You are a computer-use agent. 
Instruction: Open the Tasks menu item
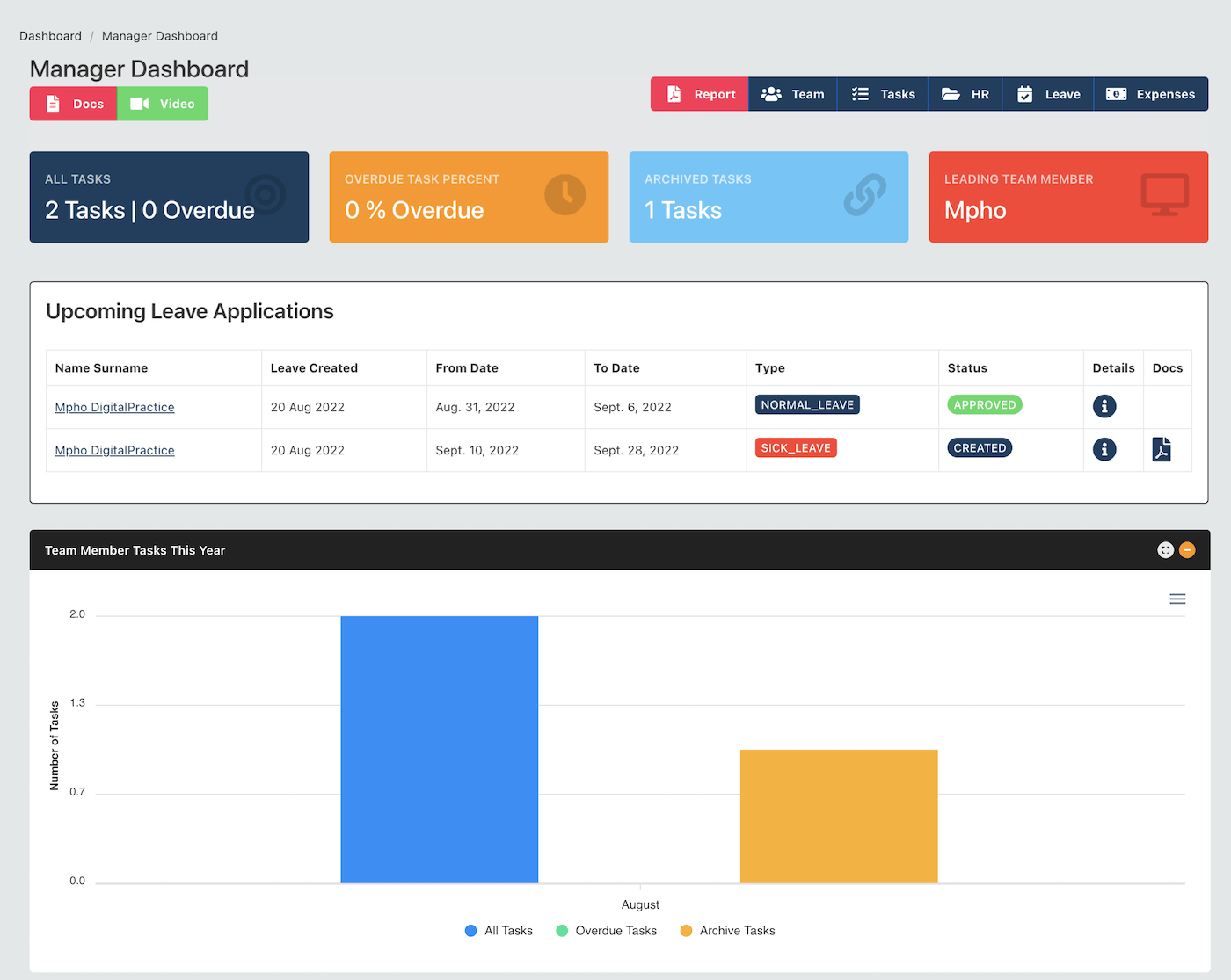(883, 94)
